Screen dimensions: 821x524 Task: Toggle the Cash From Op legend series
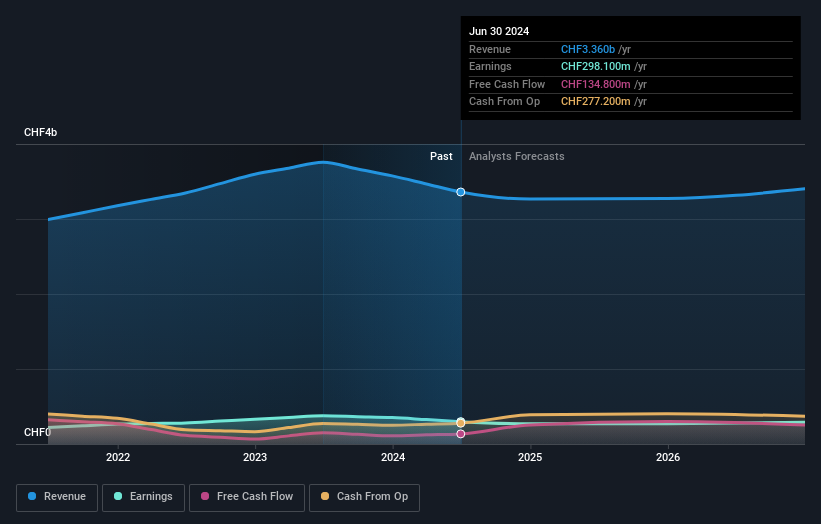click(x=364, y=497)
